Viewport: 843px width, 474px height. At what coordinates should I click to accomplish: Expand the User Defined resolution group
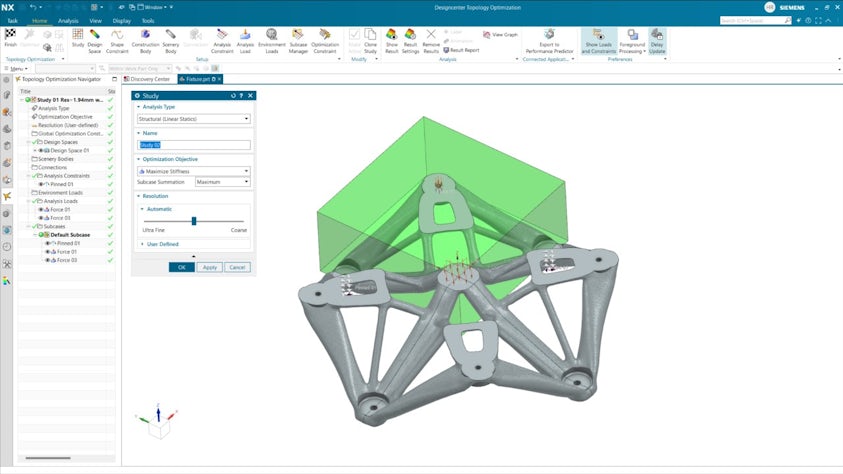click(x=142, y=244)
